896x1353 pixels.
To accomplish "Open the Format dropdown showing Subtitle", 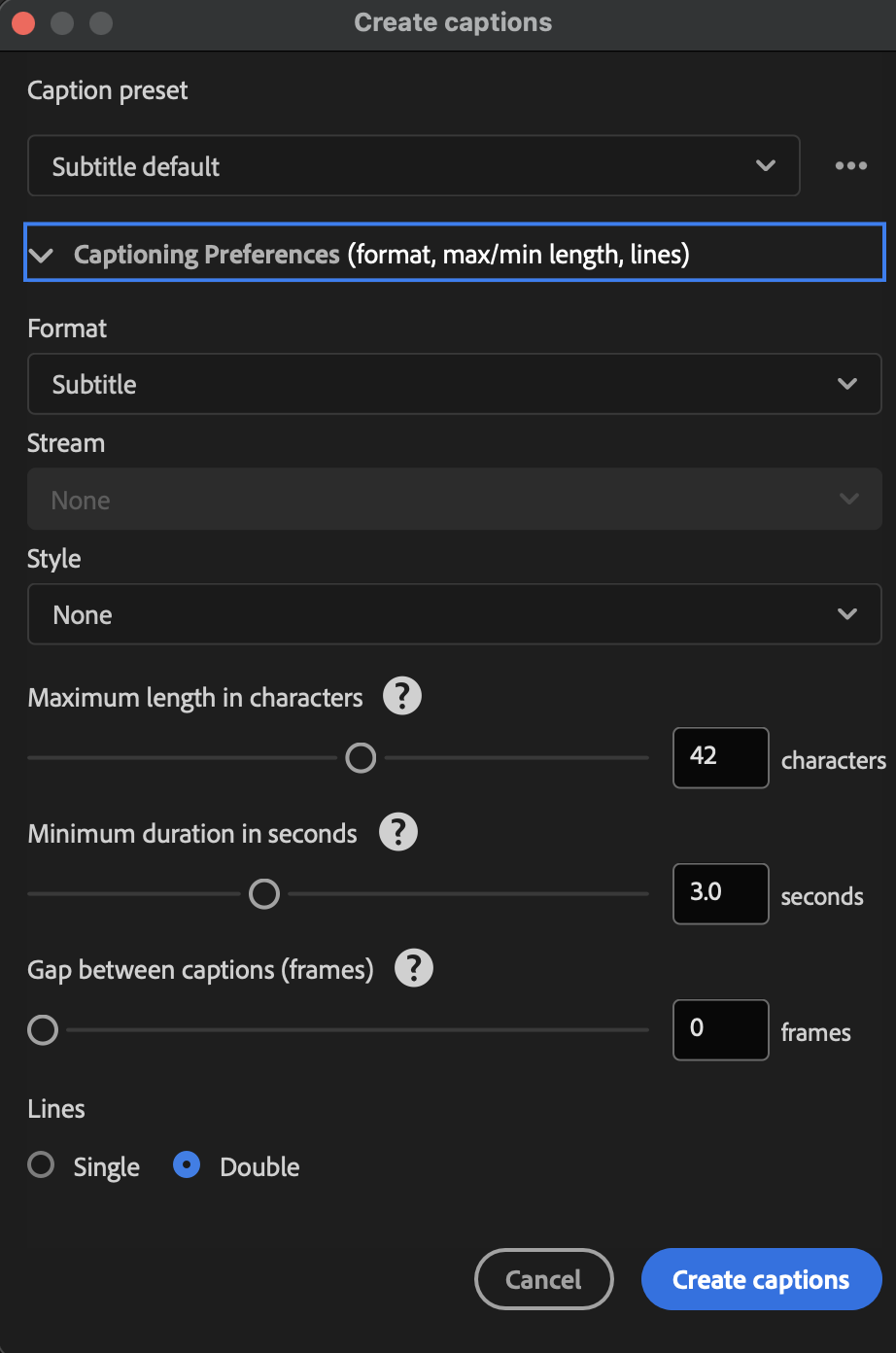I will (x=454, y=384).
